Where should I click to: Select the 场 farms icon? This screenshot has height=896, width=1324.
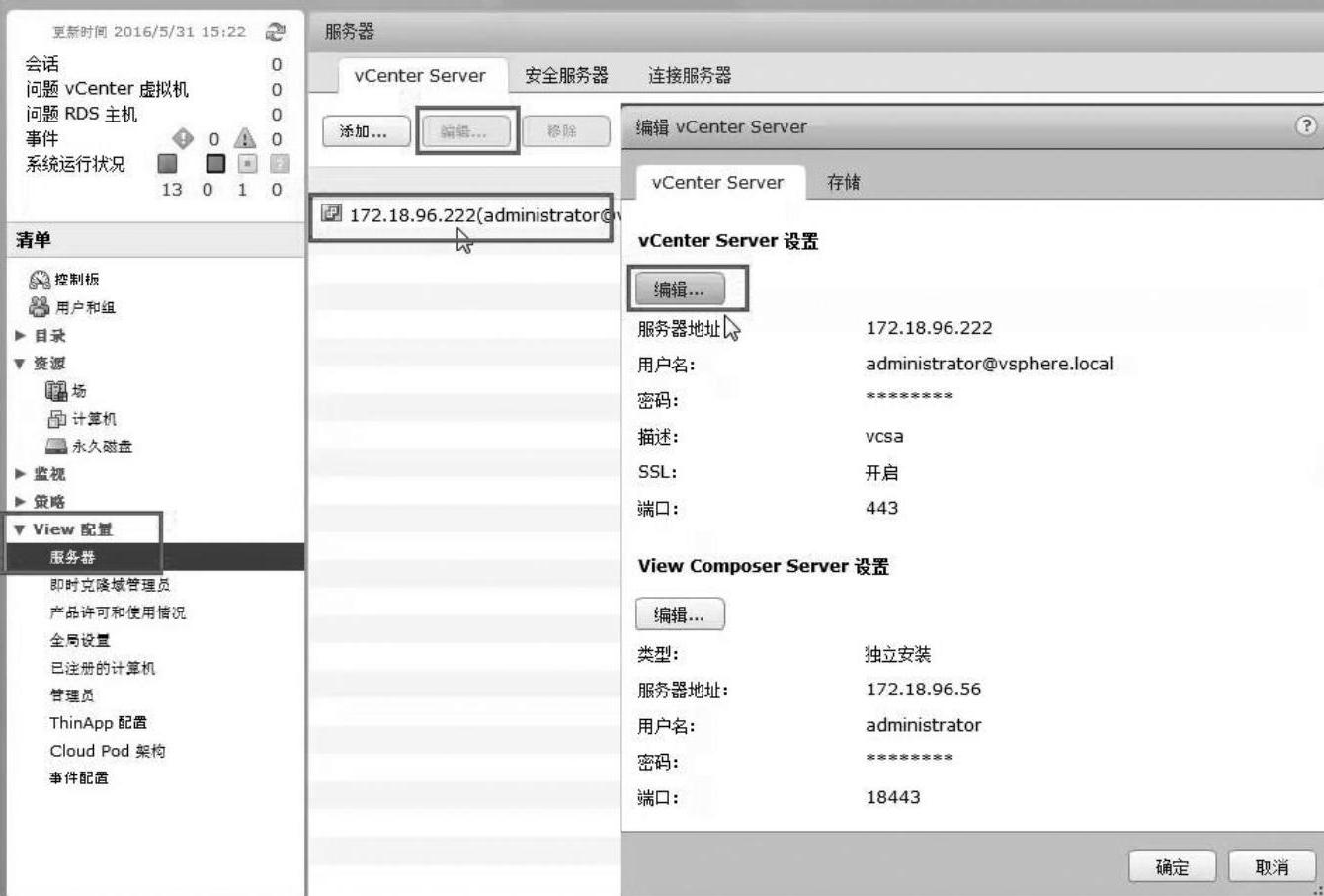[x=56, y=391]
